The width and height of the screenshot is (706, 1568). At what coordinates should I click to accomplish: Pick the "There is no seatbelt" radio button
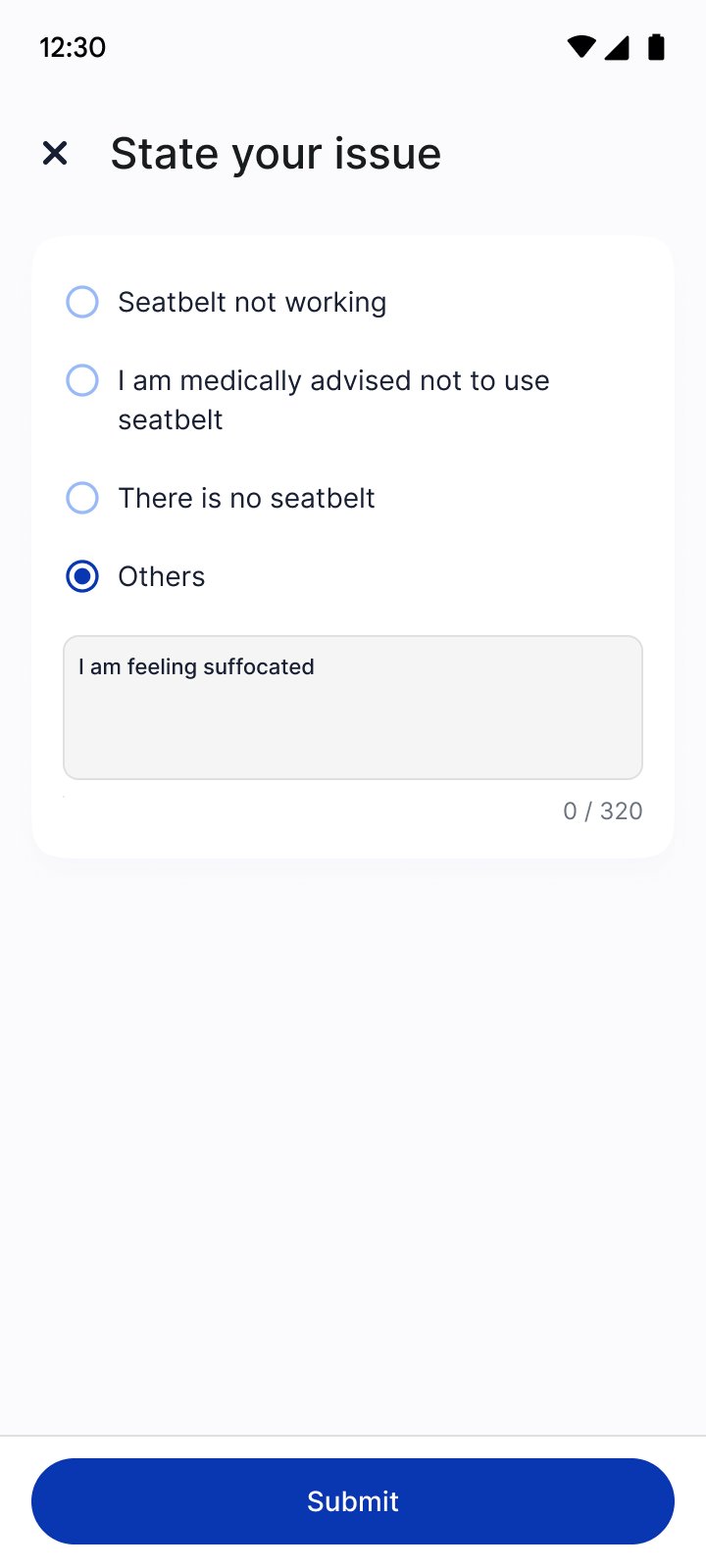click(x=82, y=498)
